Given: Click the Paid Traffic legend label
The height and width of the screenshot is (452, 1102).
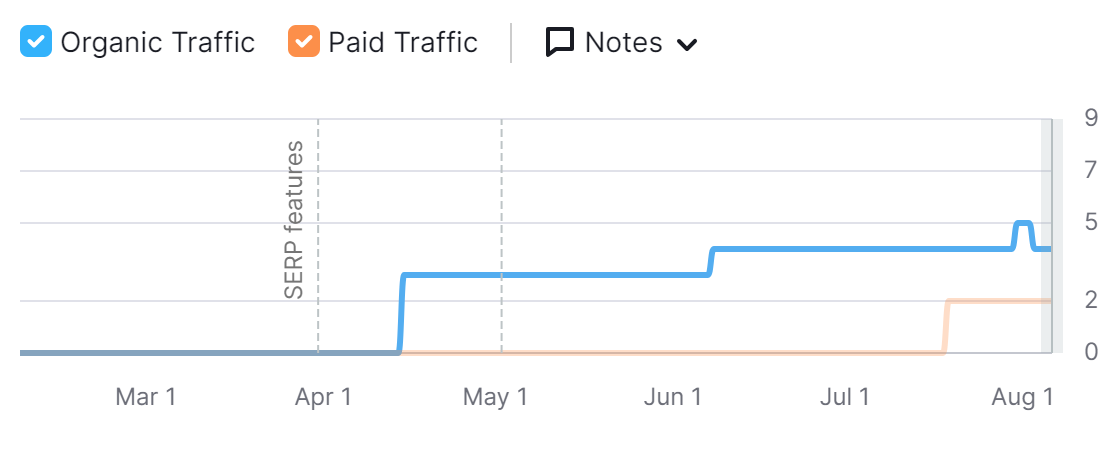Looking at the screenshot, I should click(x=403, y=43).
